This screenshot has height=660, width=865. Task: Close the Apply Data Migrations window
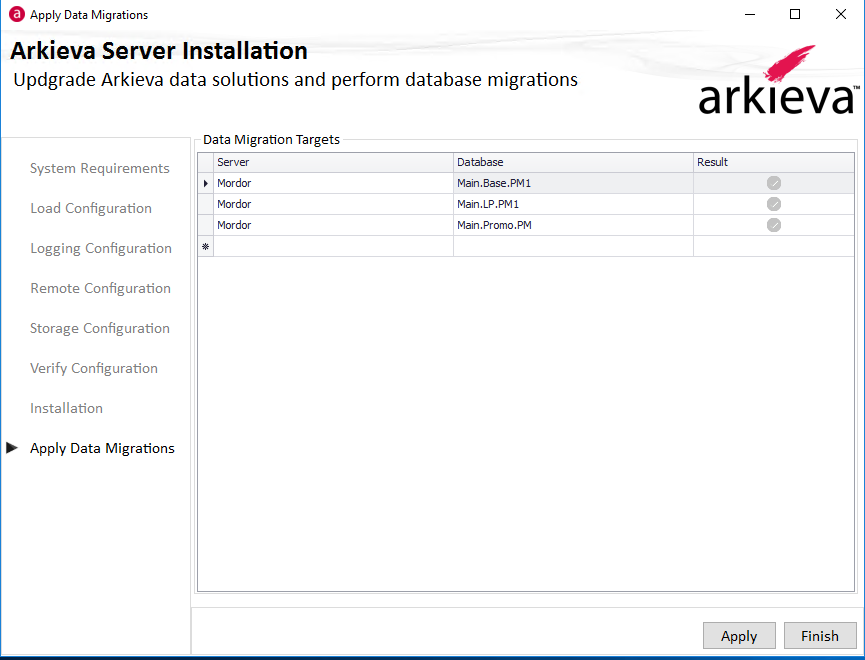click(x=841, y=14)
